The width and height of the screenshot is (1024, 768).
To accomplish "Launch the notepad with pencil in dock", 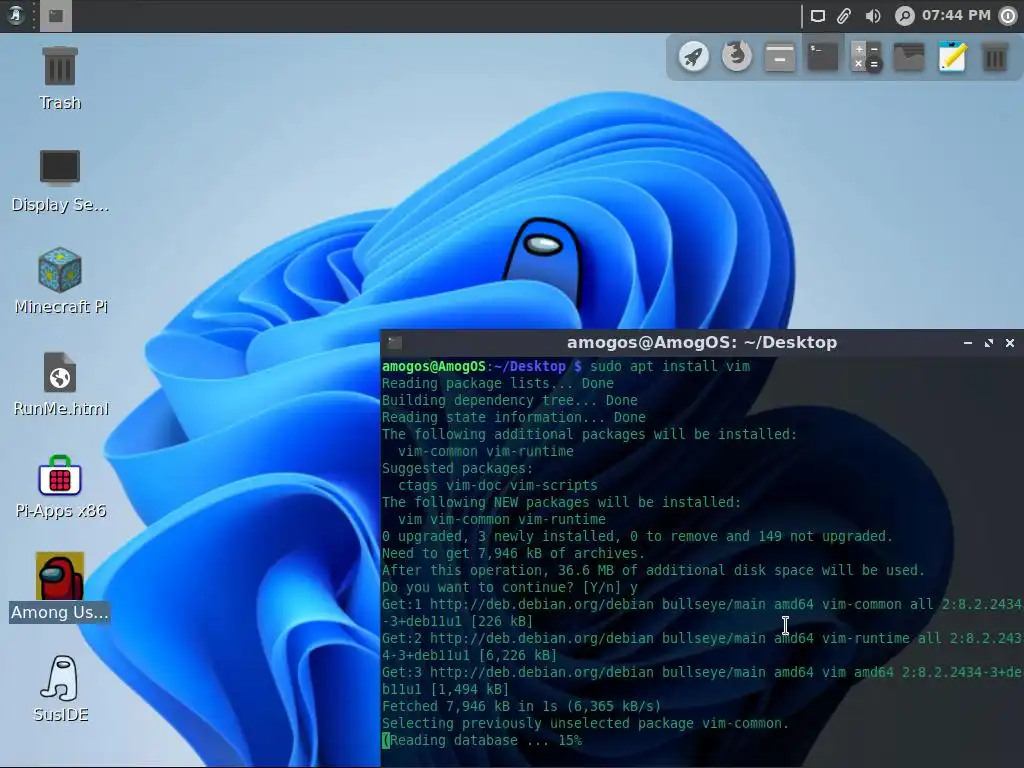I will click(x=952, y=57).
